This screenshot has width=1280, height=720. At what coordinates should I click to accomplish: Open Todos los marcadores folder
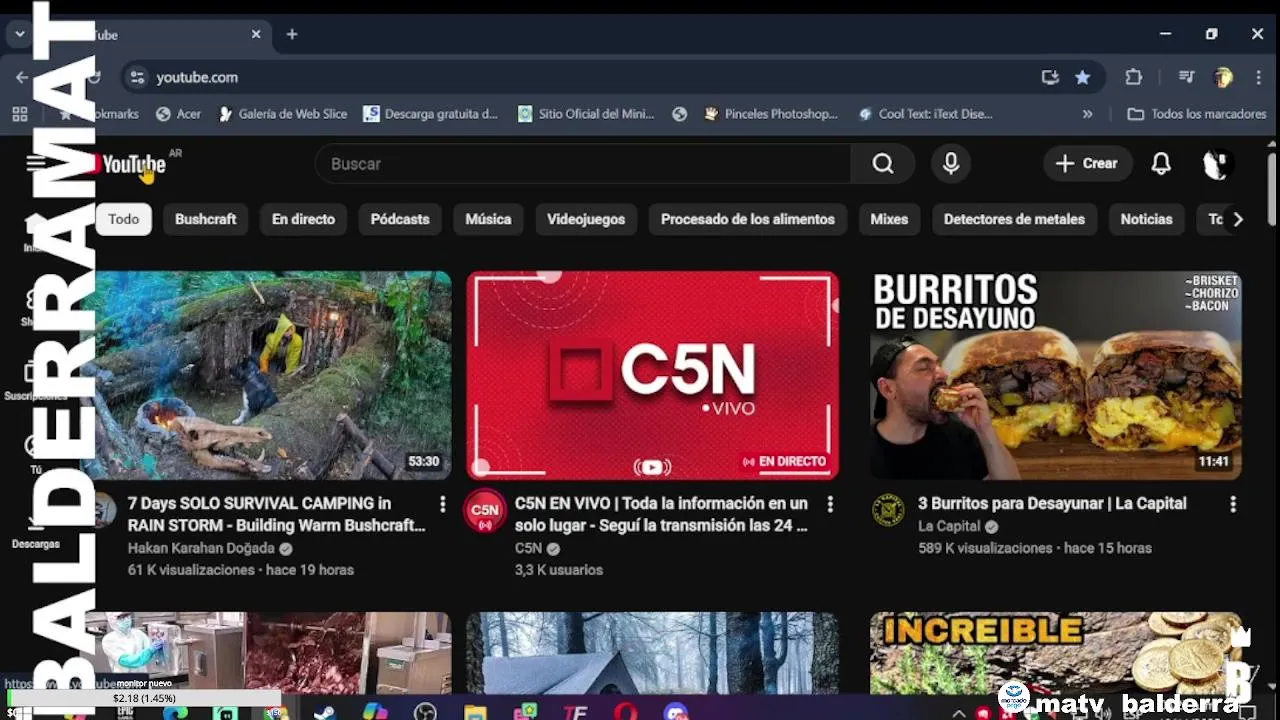(x=1197, y=114)
